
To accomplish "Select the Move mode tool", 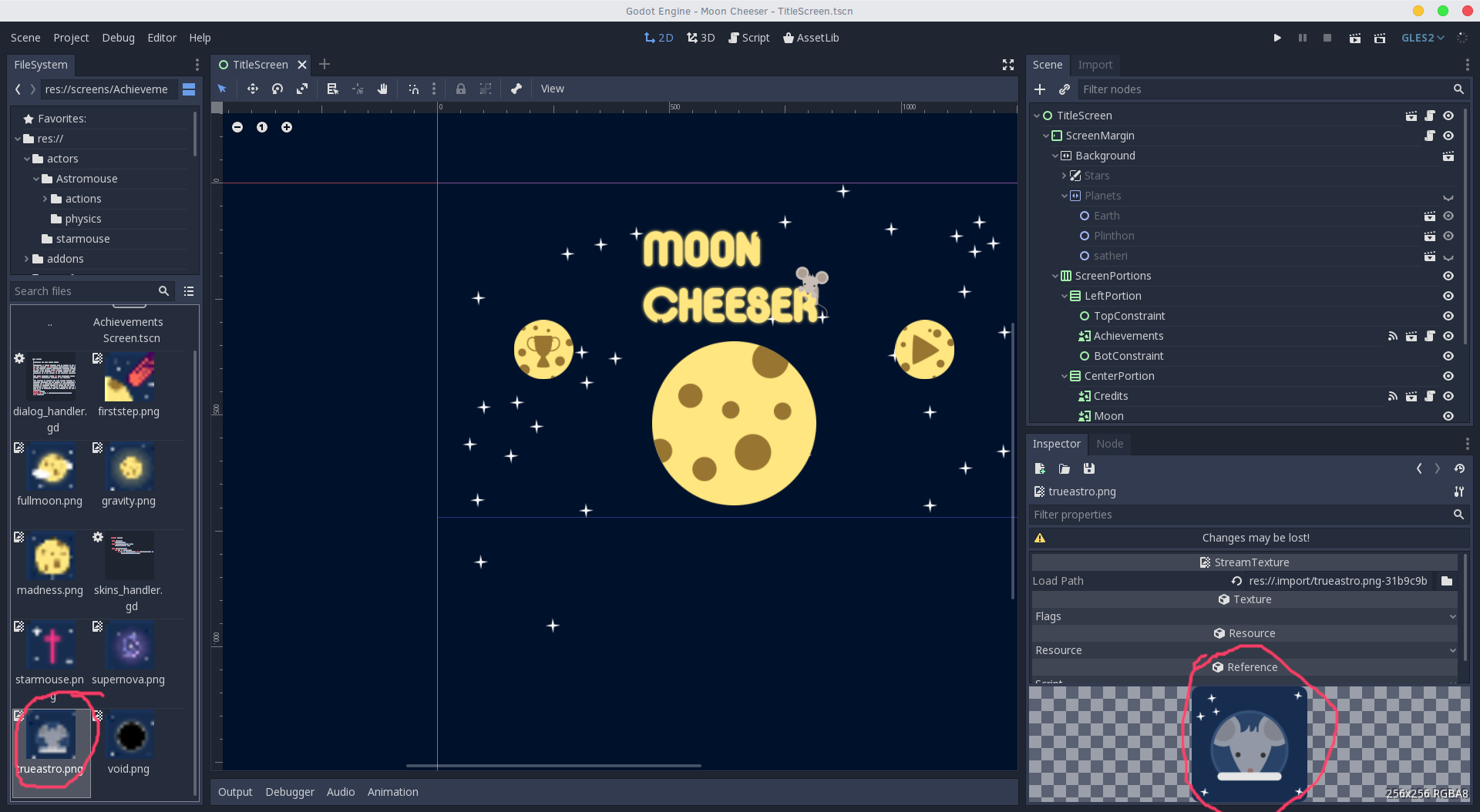I will [252, 89].
